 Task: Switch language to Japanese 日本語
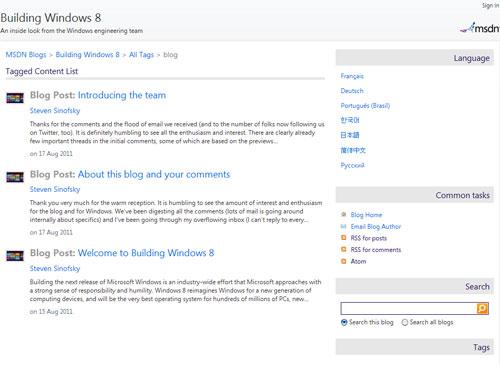350,135
